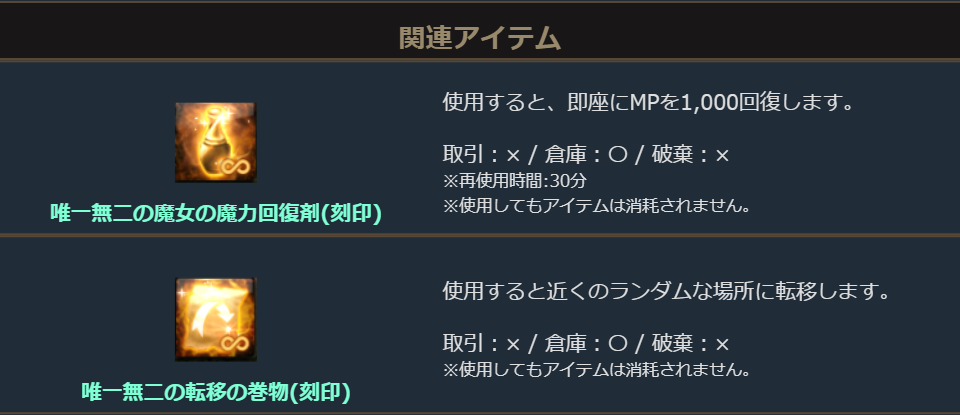Image resolution: width=960 pixels, height=415 pixels.
Task: Open the 唯一無二の転移の巻物(刻印) item link
Action: point(216,391)
